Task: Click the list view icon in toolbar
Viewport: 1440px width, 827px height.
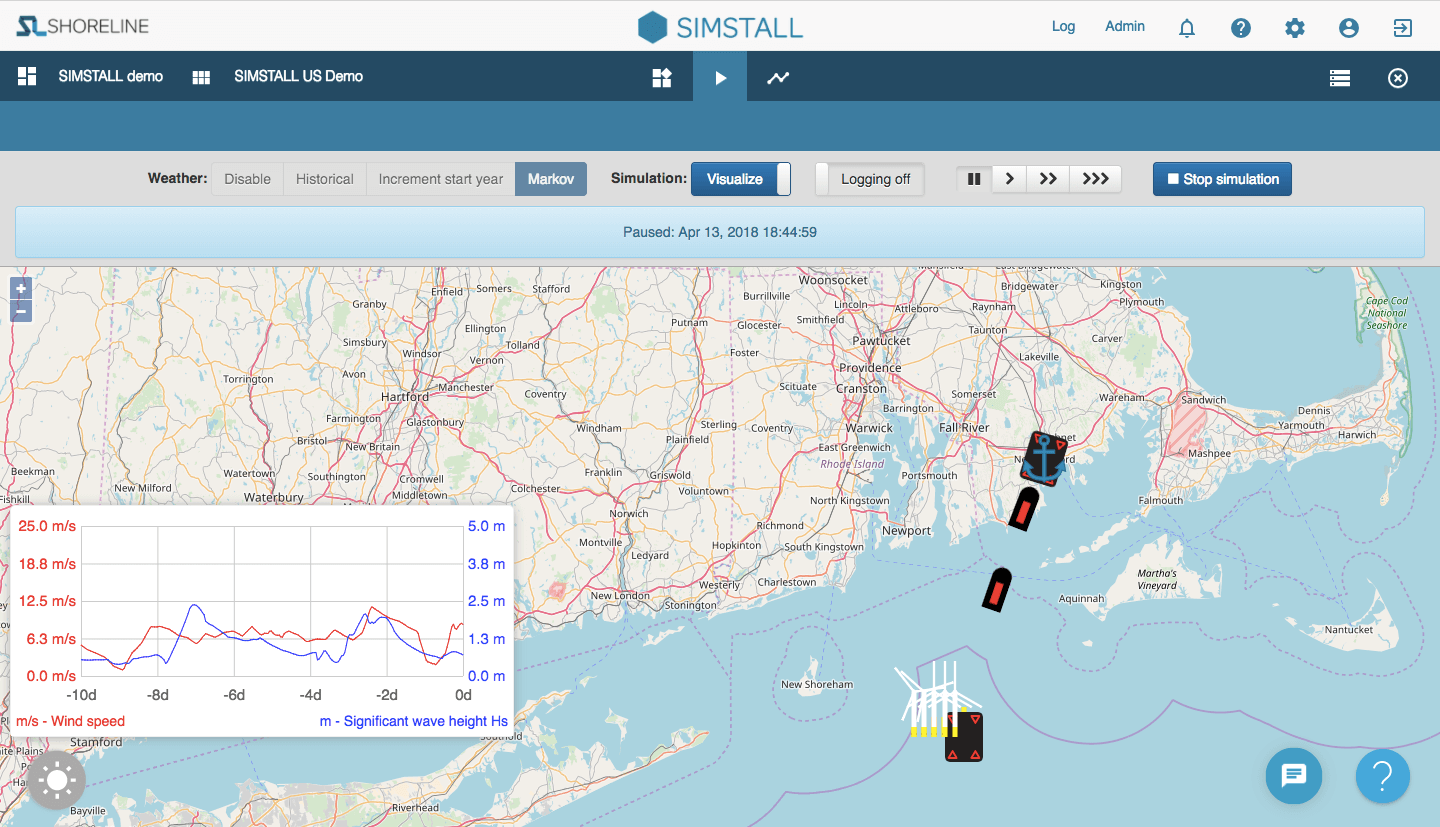Action: coord(1340,78)
